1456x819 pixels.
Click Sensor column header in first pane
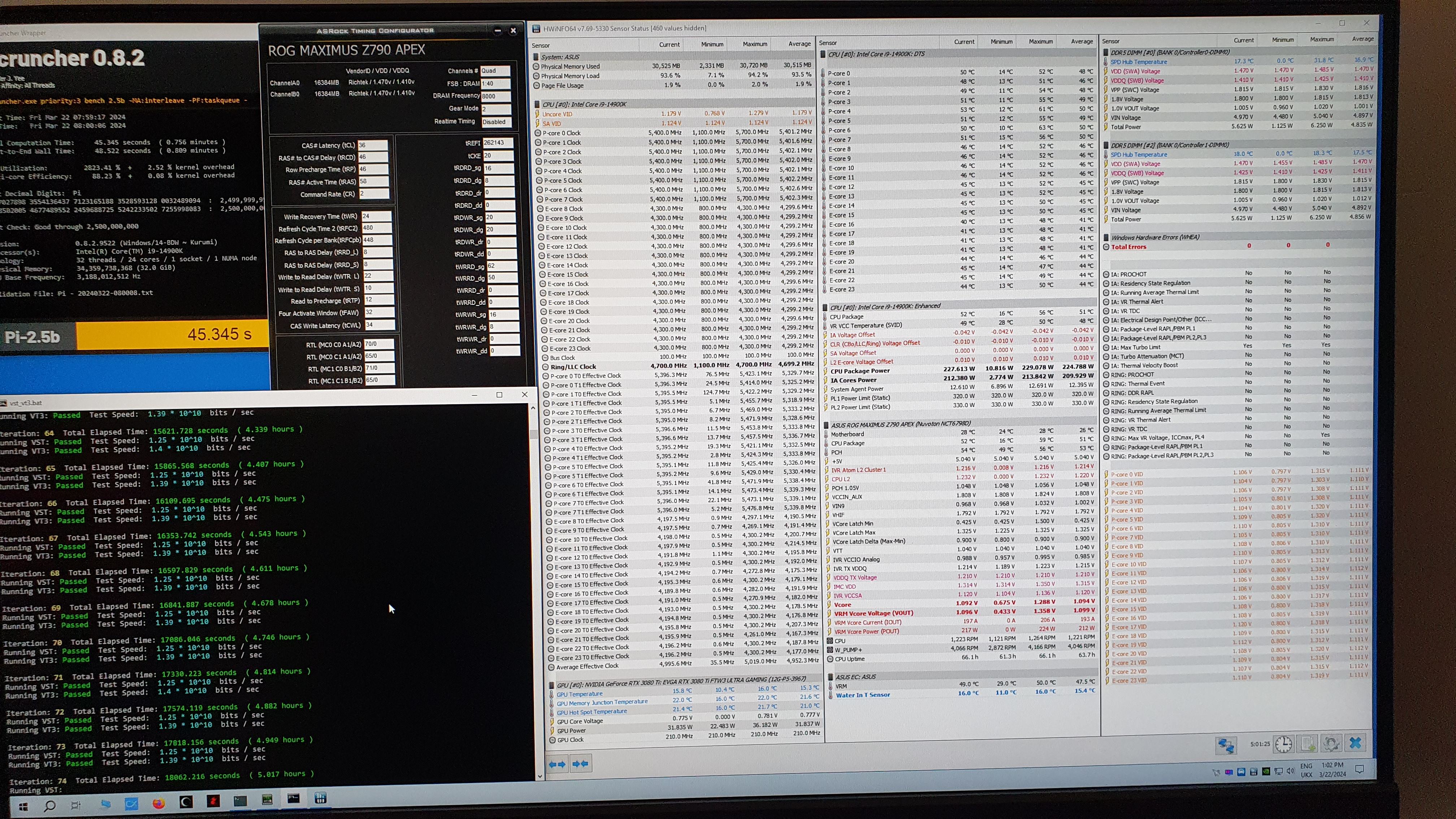tap(541, 45)
